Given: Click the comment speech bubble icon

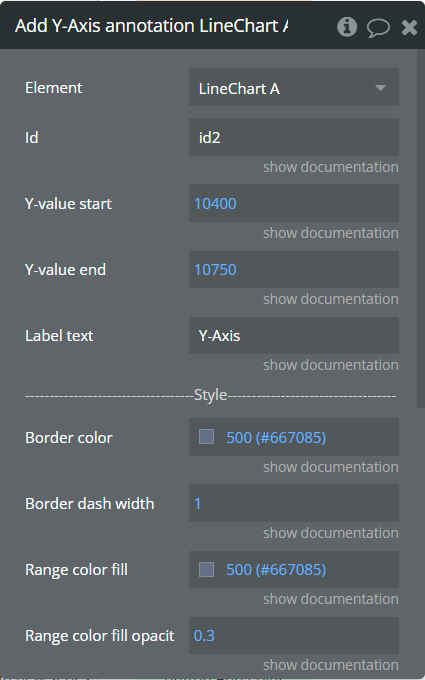Looking at the screenshot, I should click(x=378, y=27).
